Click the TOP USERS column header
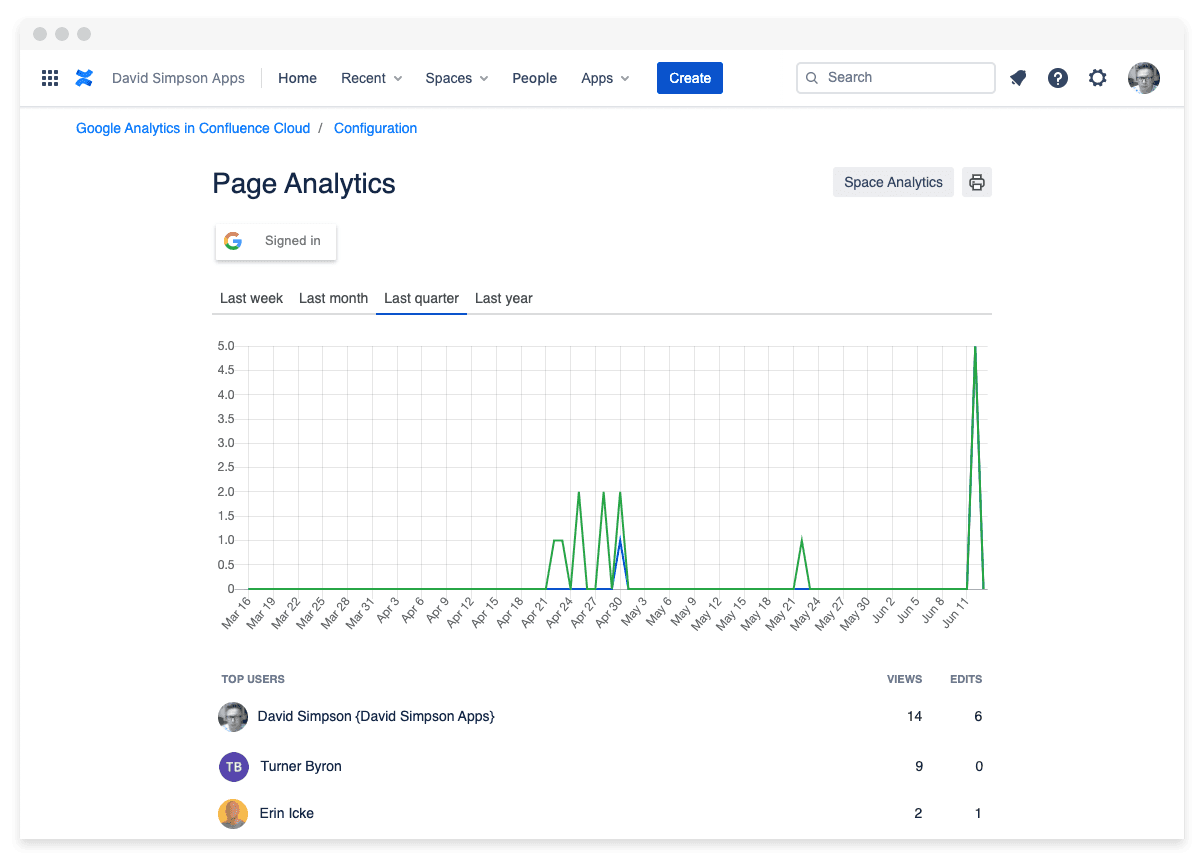 click(x=253, y=679)
